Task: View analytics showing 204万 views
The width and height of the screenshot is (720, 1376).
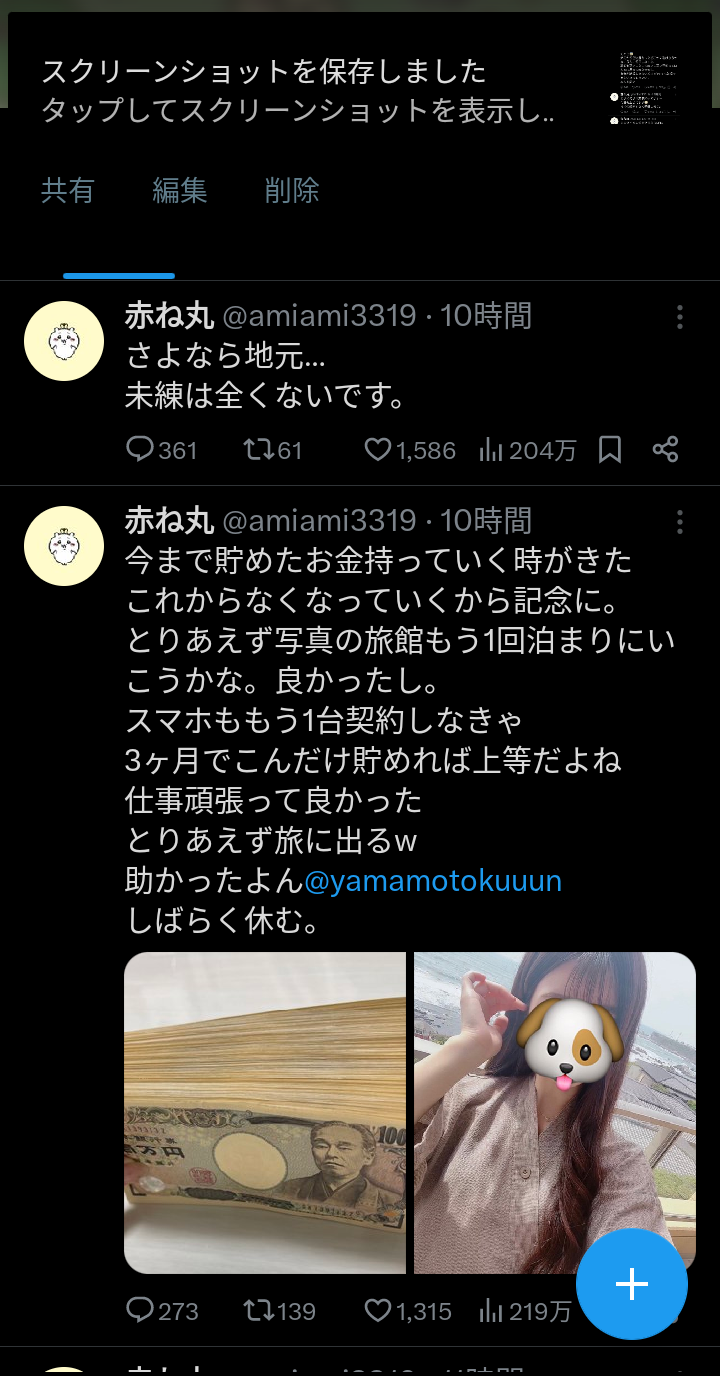Action: (527, 450)
